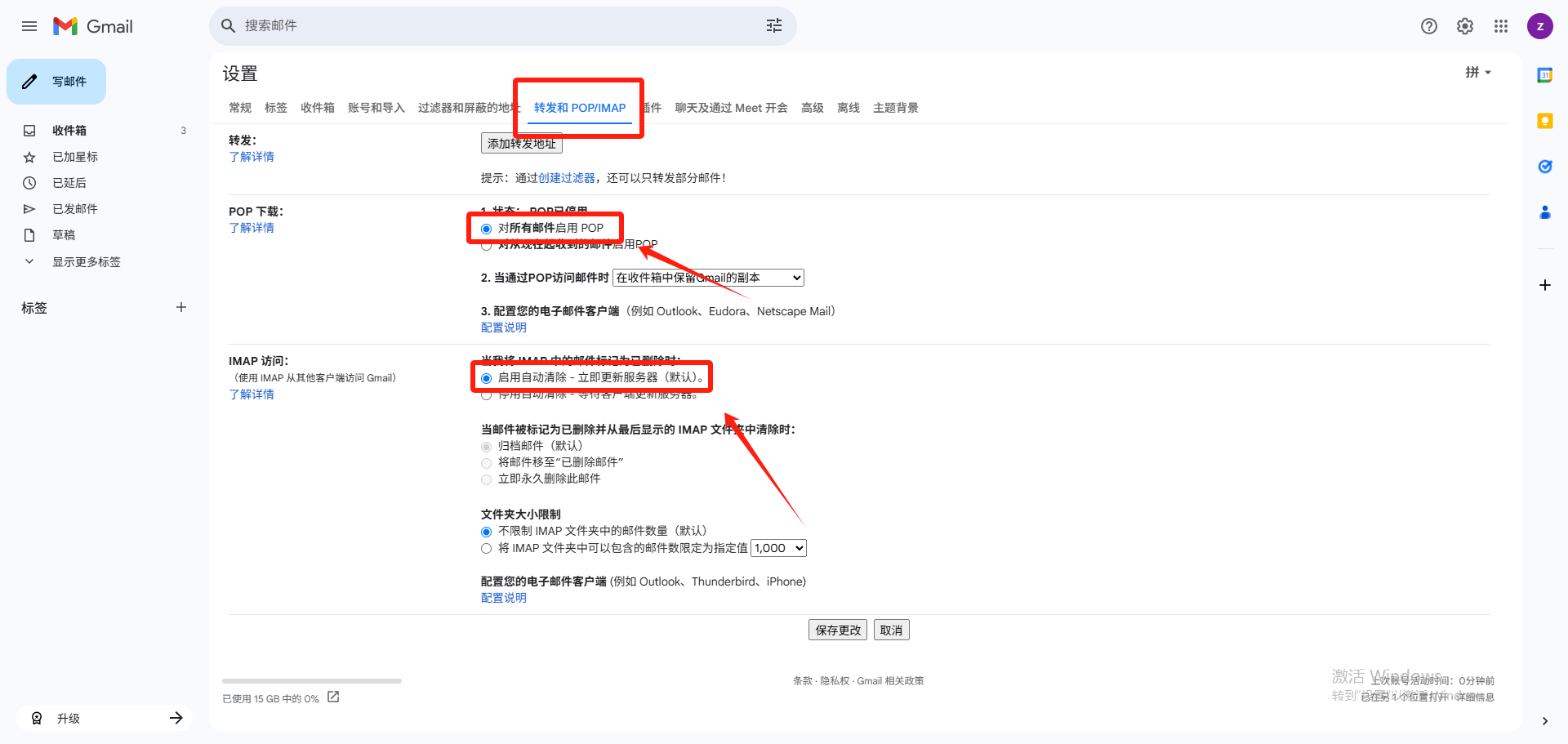
Task: Select '对所有邮件启用 POP' radio button
Action: [487, 229]
